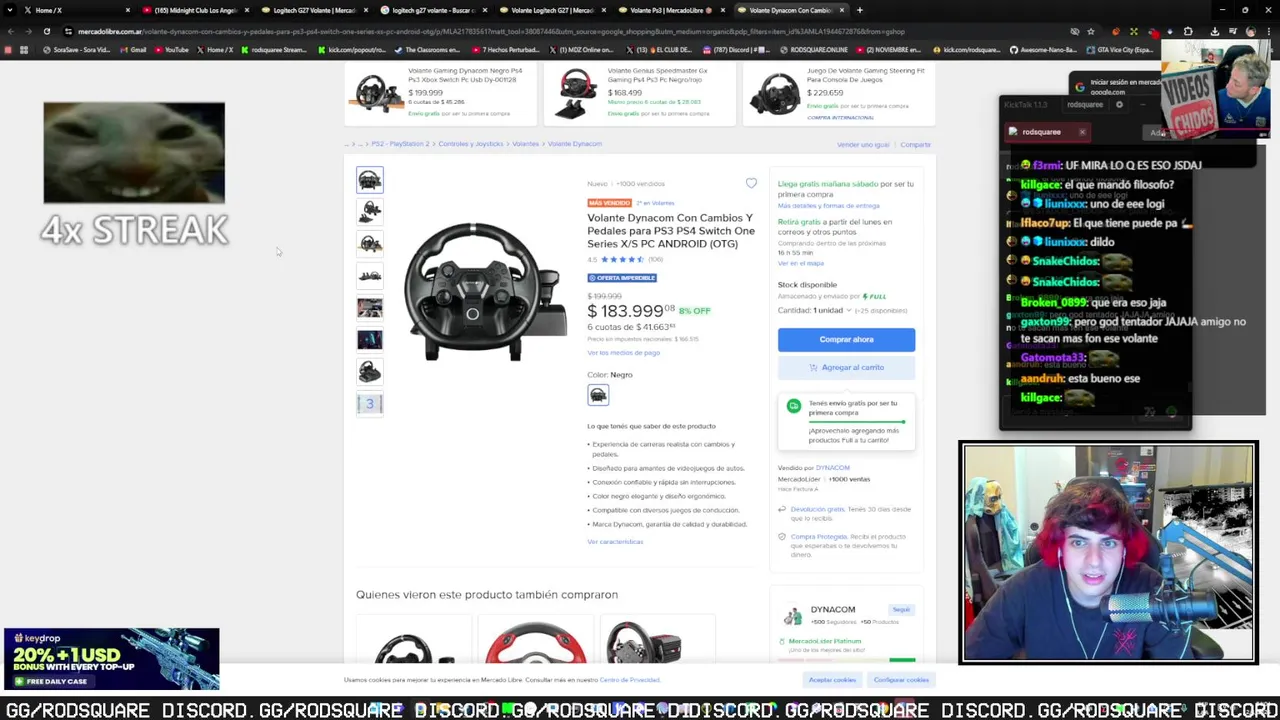
Task: Open the Devolución gratis link
Action: tap(817, 509)
